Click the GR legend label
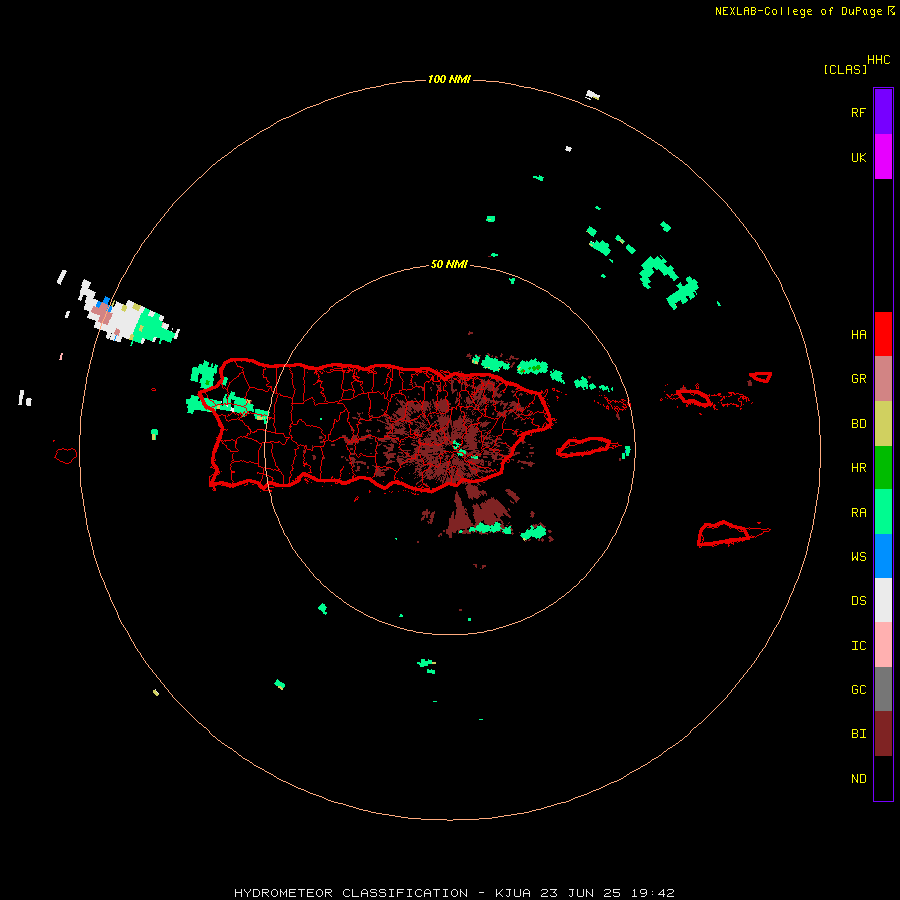The width and height of the screenshot is (900, 900). coord(858,379)
